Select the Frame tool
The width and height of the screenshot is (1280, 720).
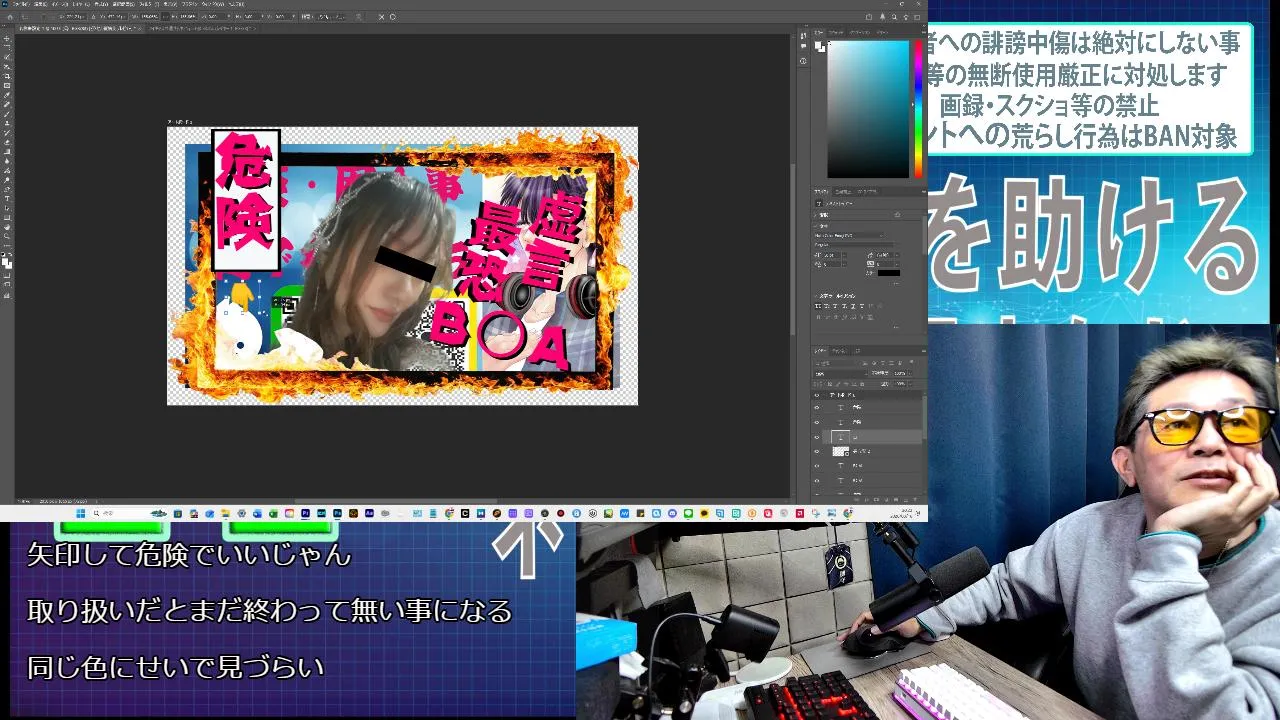point(7,85)
